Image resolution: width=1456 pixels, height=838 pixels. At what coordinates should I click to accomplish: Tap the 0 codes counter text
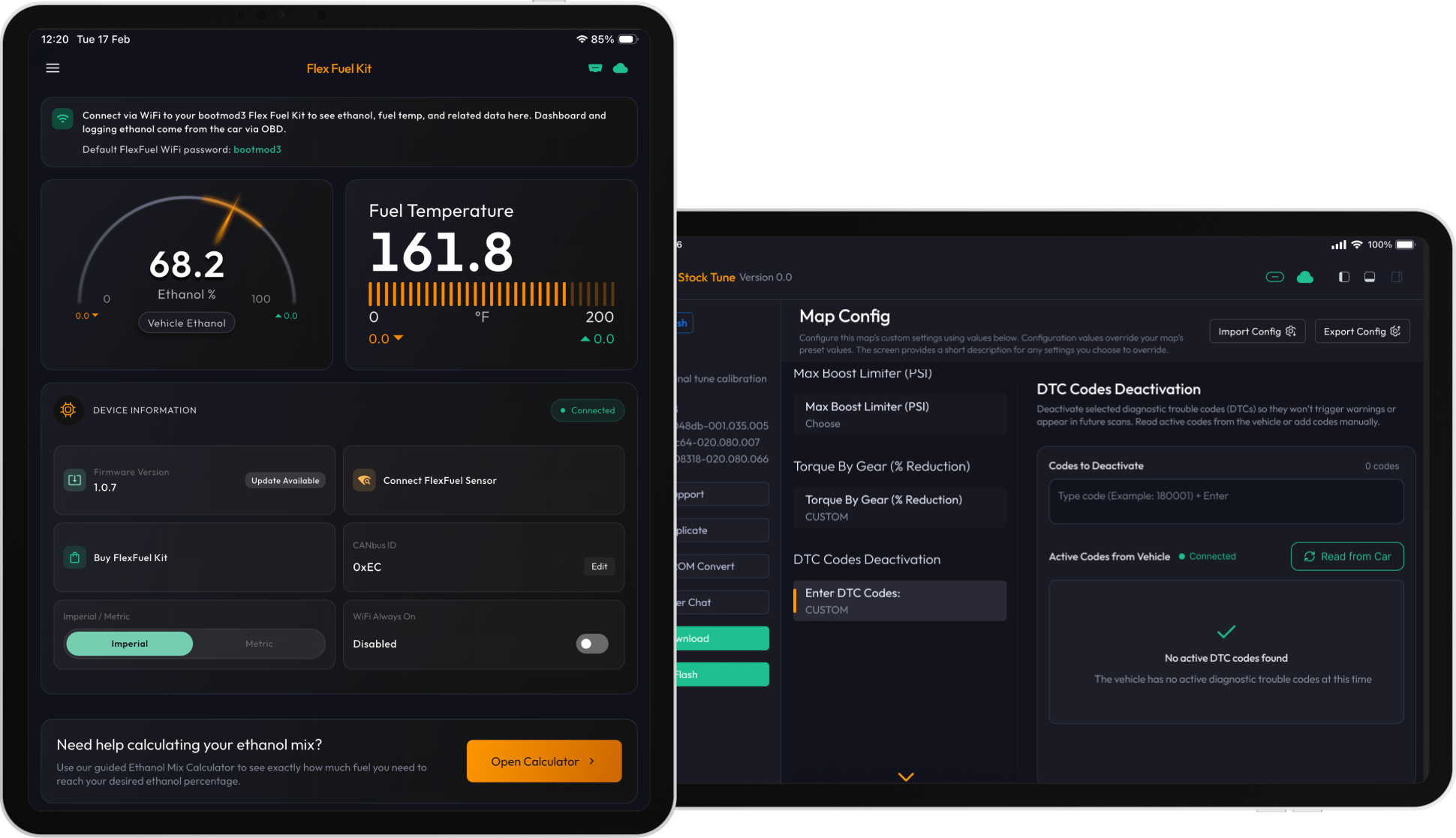coord(1382,466)
